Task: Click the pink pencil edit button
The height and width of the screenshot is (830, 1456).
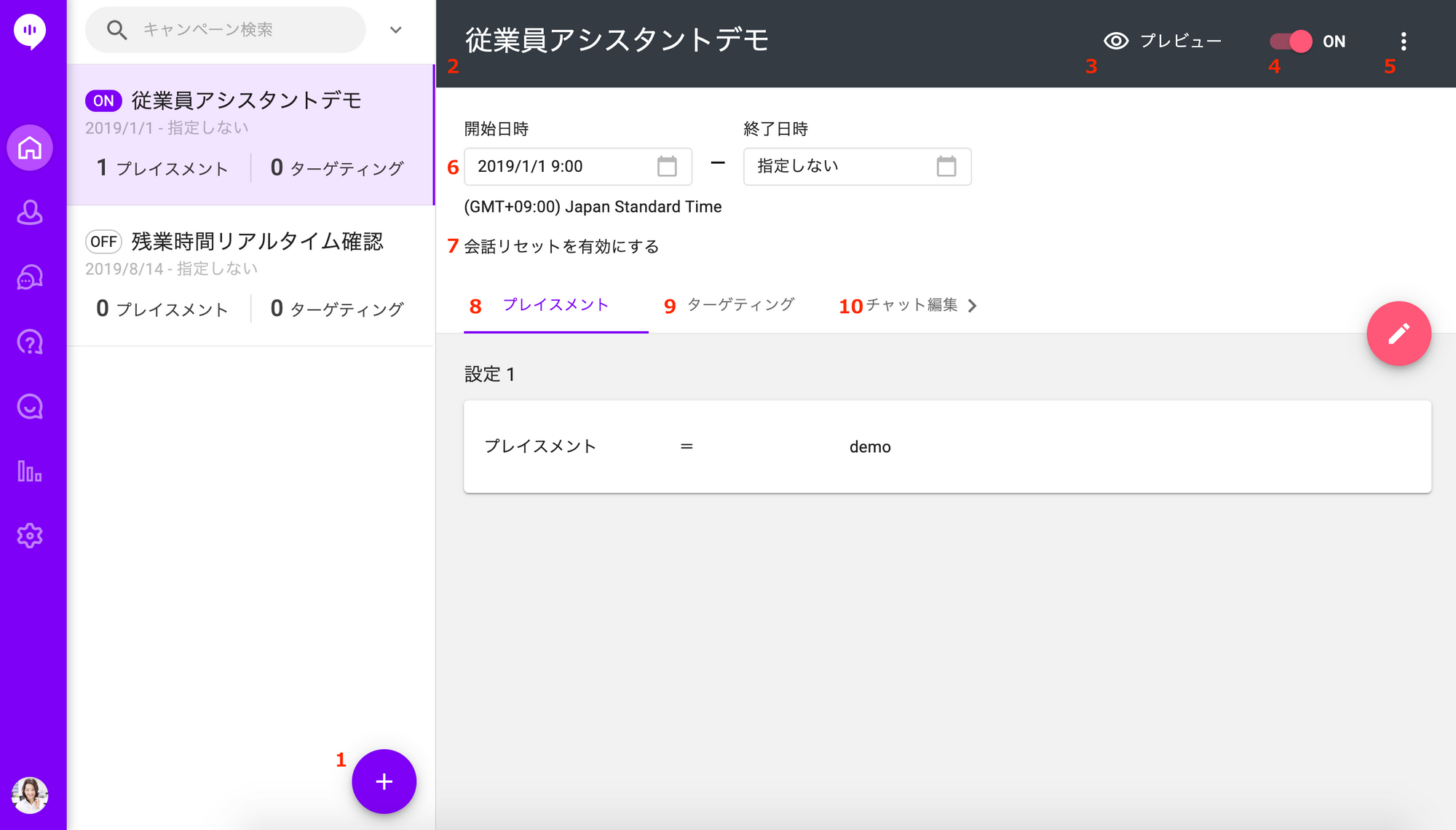Action: 1398,333
